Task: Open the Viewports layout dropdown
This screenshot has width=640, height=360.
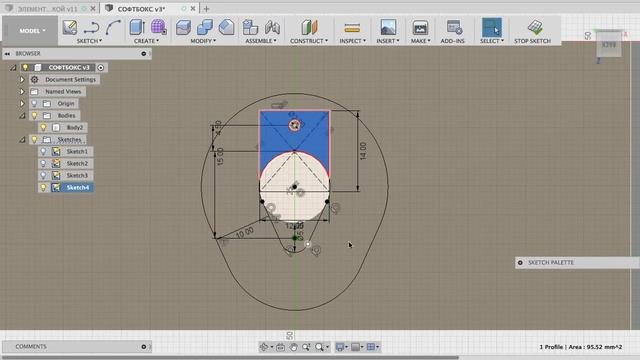Action: 373,347
